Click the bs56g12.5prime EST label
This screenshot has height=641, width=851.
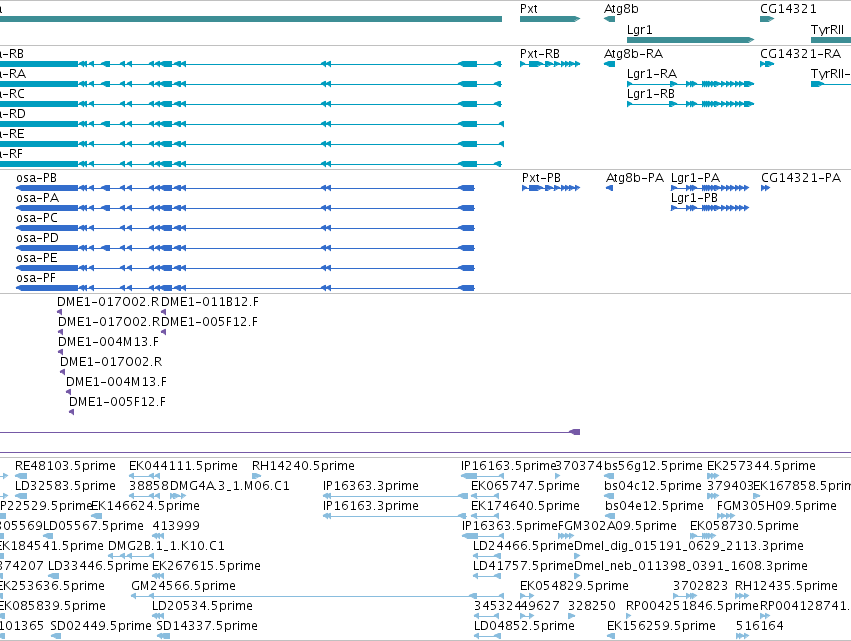tap(653, 466)
